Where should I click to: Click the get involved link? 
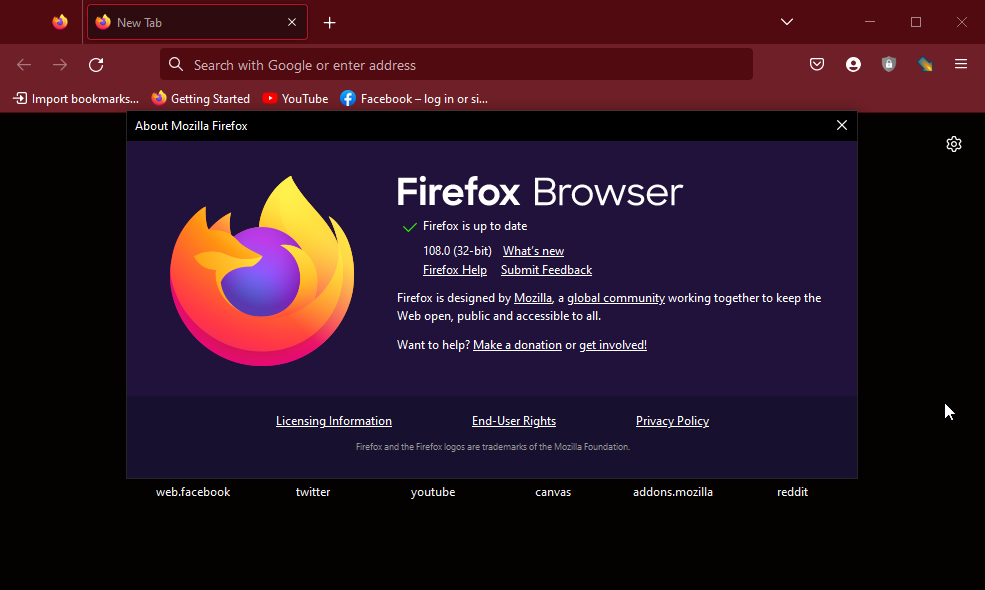pos(612,345)
